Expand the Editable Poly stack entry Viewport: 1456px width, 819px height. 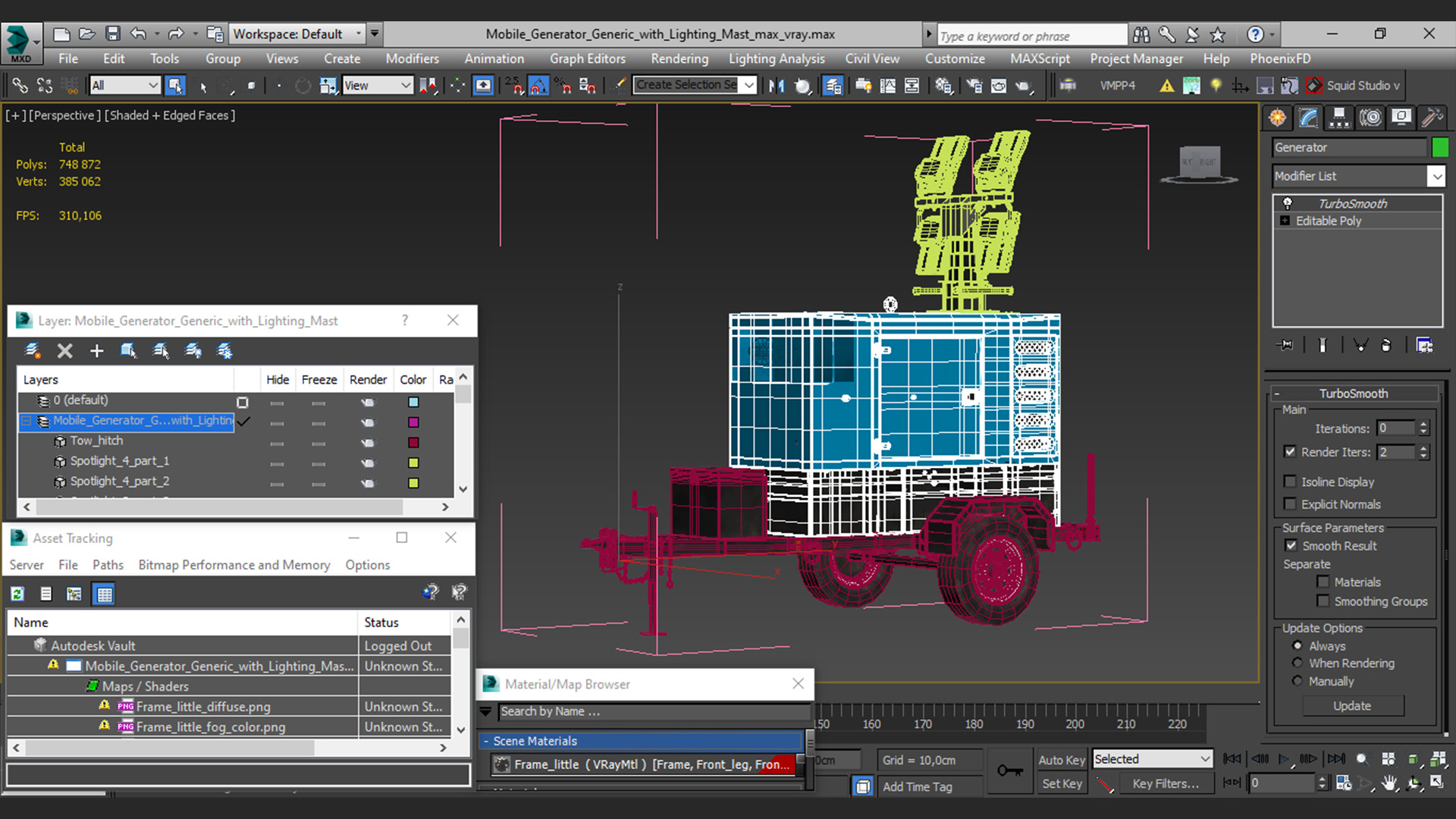coord(1285,221)
